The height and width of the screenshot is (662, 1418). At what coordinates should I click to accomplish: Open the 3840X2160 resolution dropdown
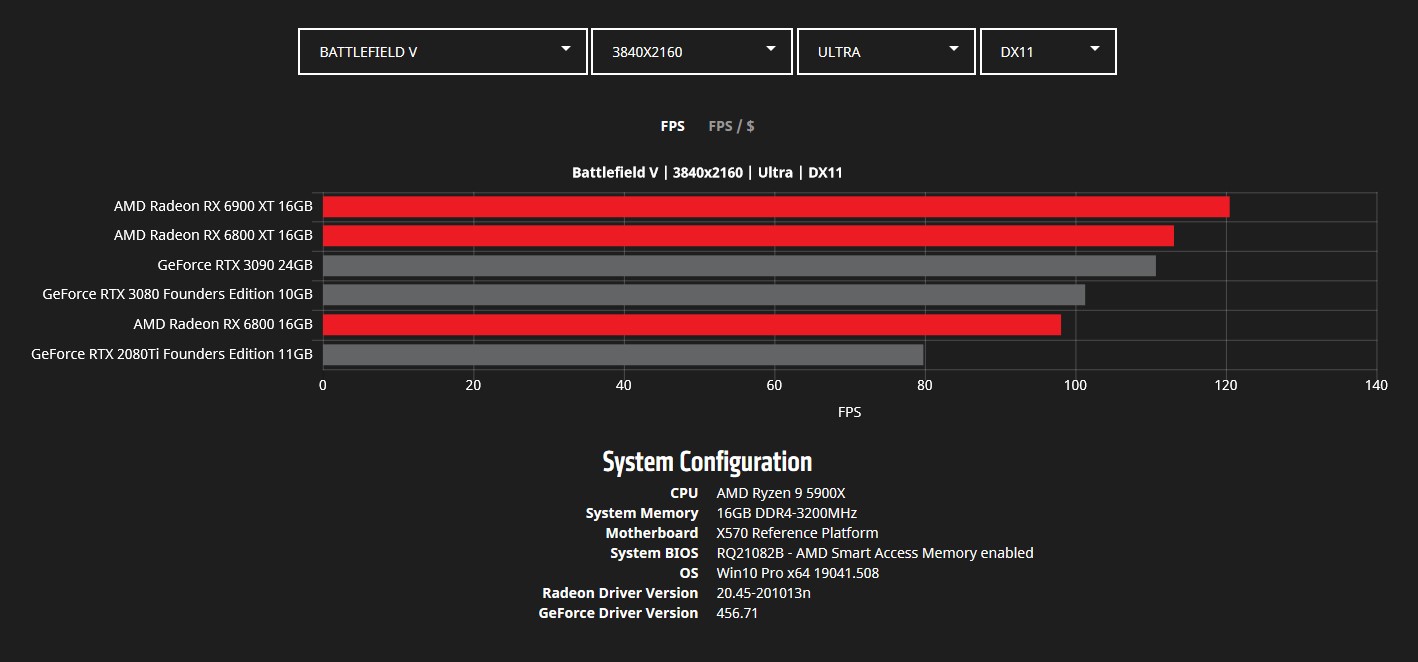(x=691, y=51)
